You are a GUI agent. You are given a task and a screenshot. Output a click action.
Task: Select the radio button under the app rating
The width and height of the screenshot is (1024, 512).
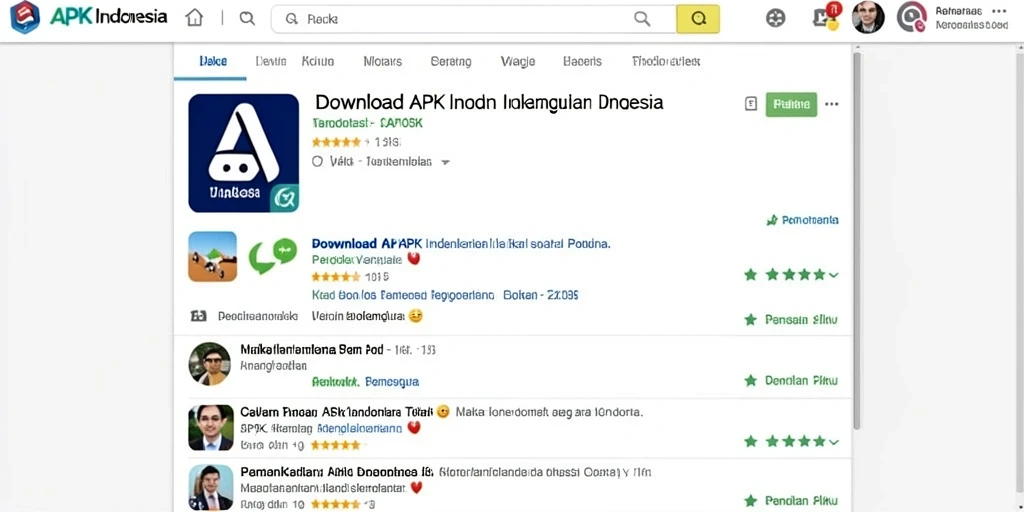click(x=317, y=161)
